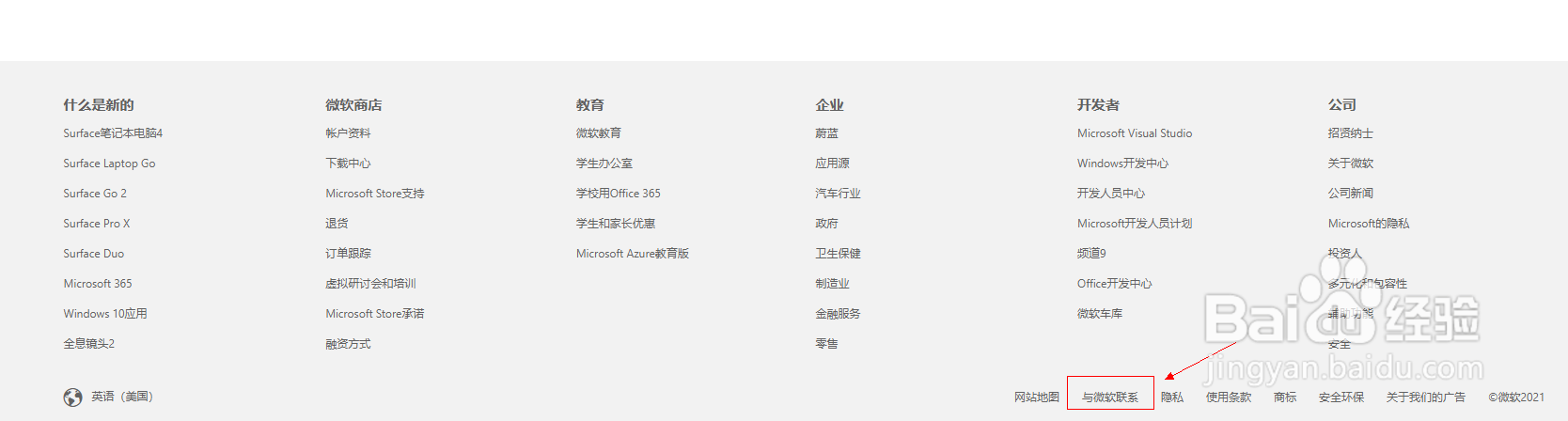Open Microsoft Visual Studio link
This screenshot has width=1568, height=421.
pos(1135,133)
